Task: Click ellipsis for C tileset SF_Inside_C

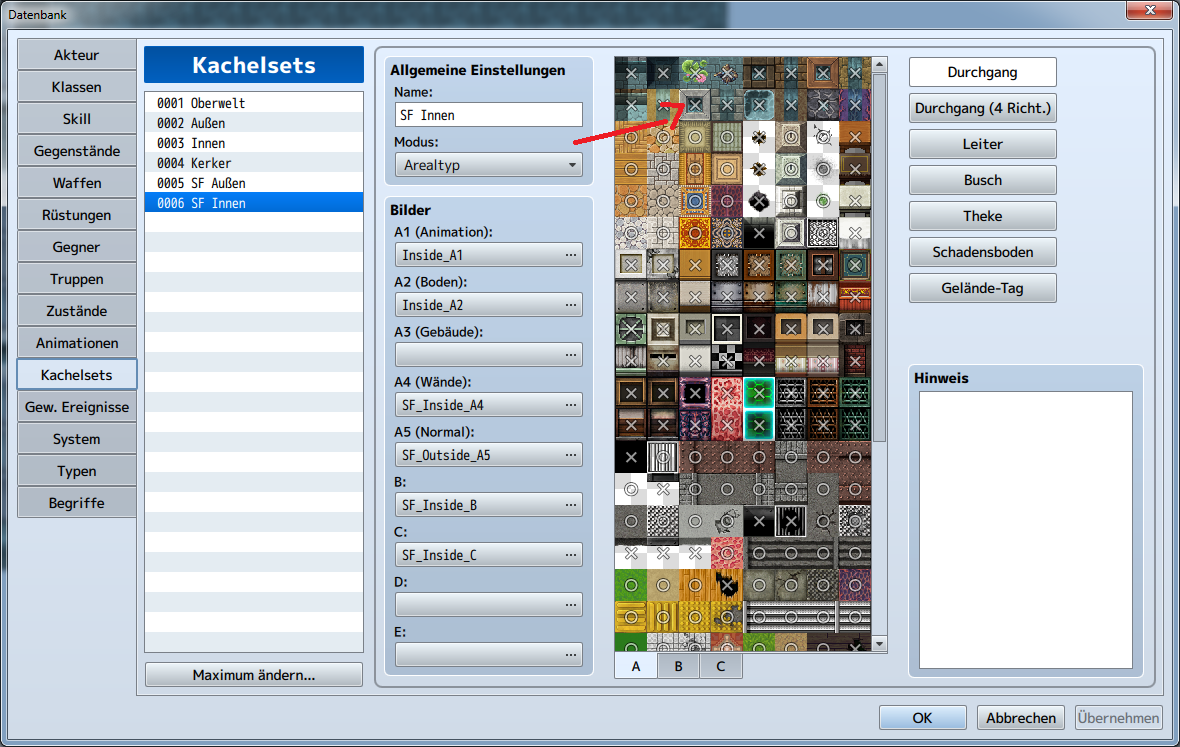Action: 571,555
